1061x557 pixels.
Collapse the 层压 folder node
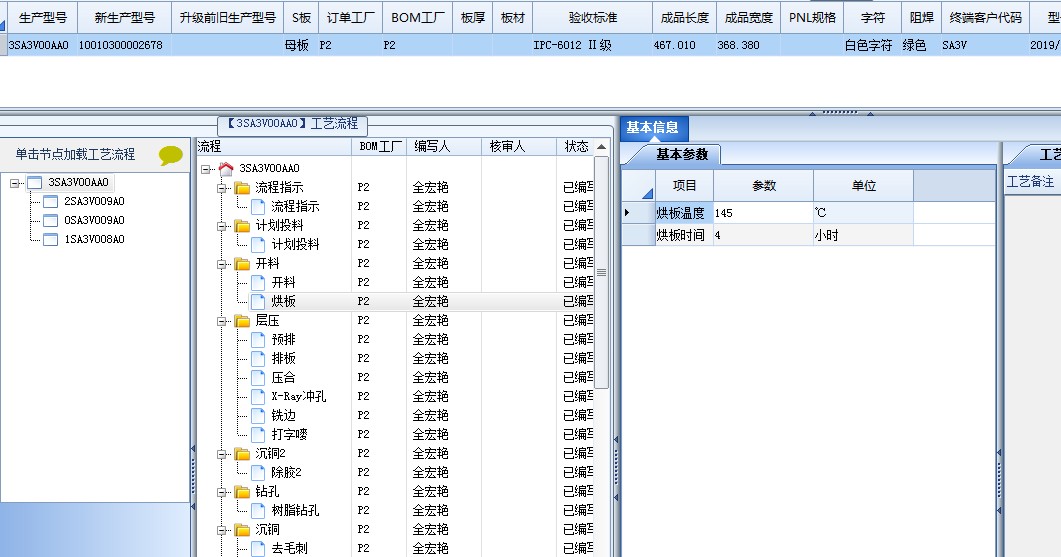pos(221,321)
